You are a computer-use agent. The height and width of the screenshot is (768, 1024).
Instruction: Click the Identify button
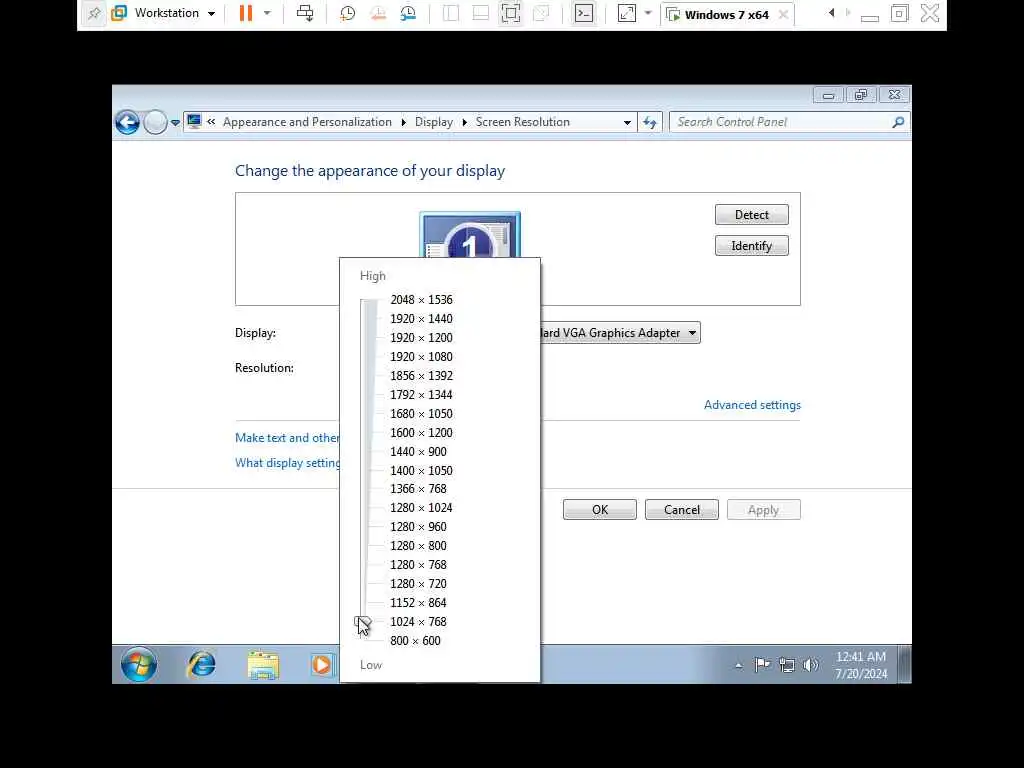click(752, 246)
